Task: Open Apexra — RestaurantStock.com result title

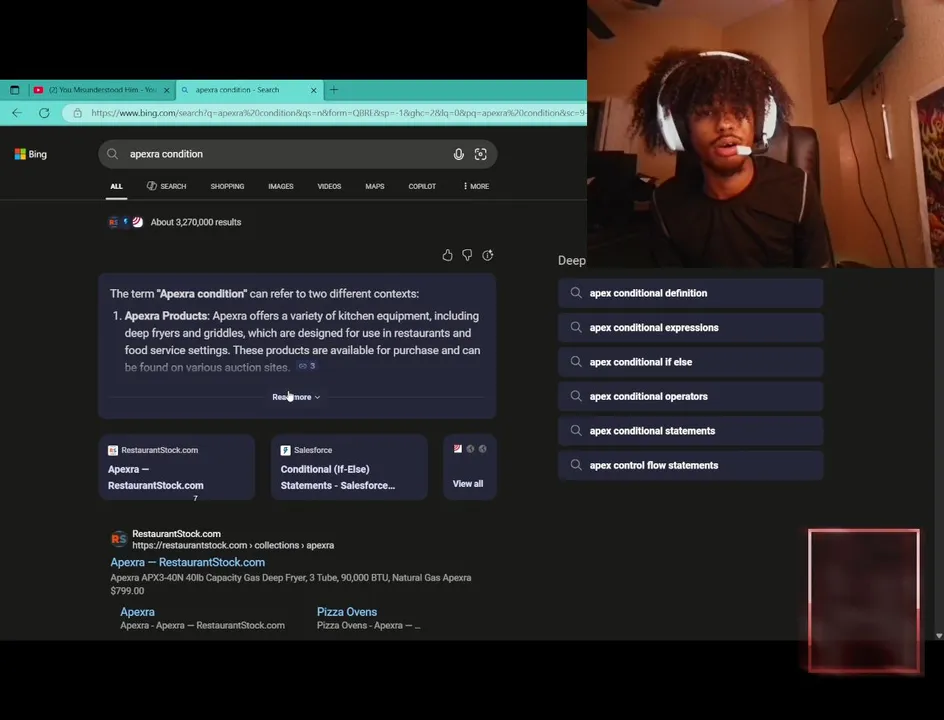Action: coord(188,562)
